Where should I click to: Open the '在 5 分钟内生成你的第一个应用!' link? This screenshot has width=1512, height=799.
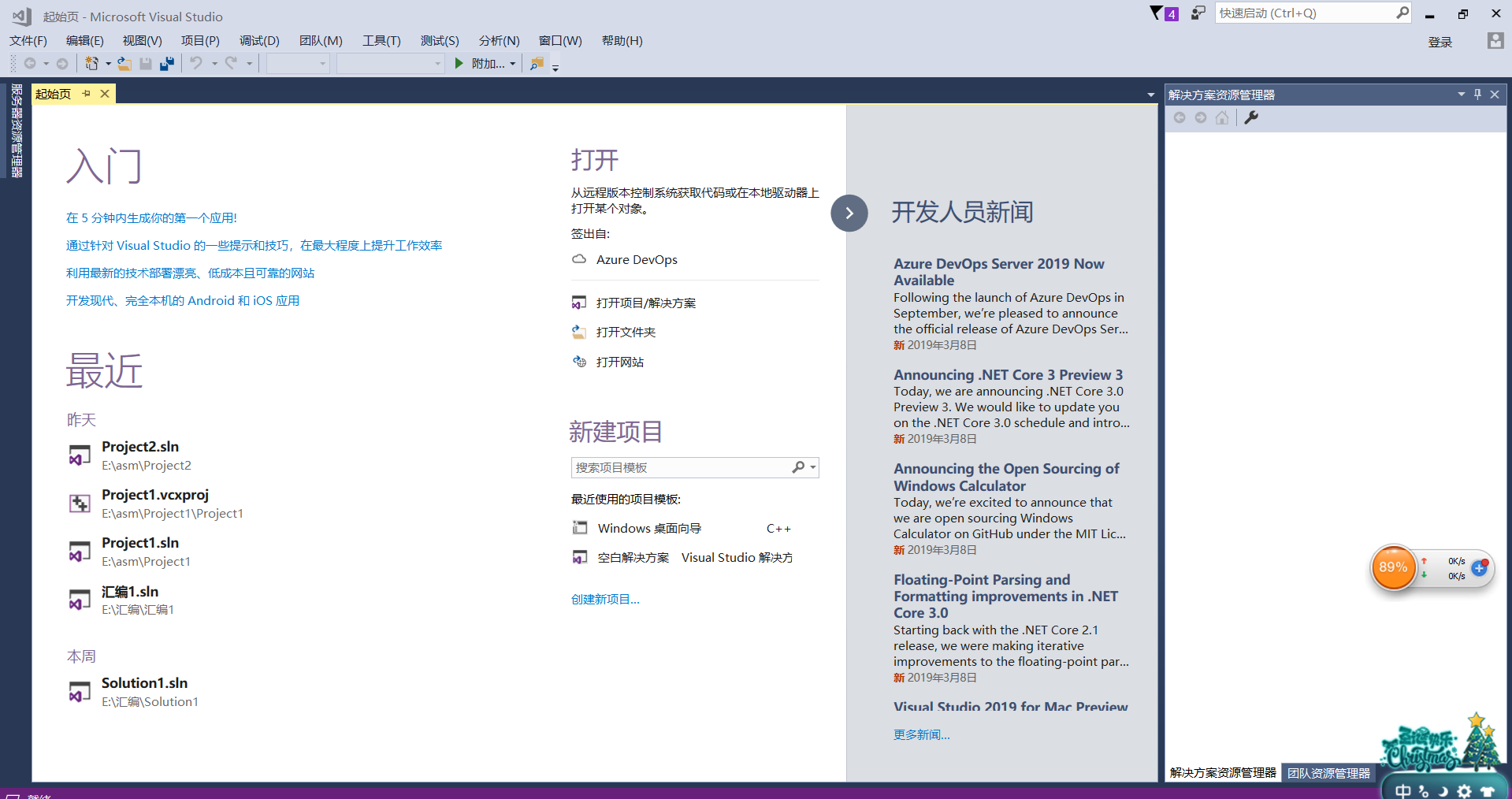tap(151, 217)
